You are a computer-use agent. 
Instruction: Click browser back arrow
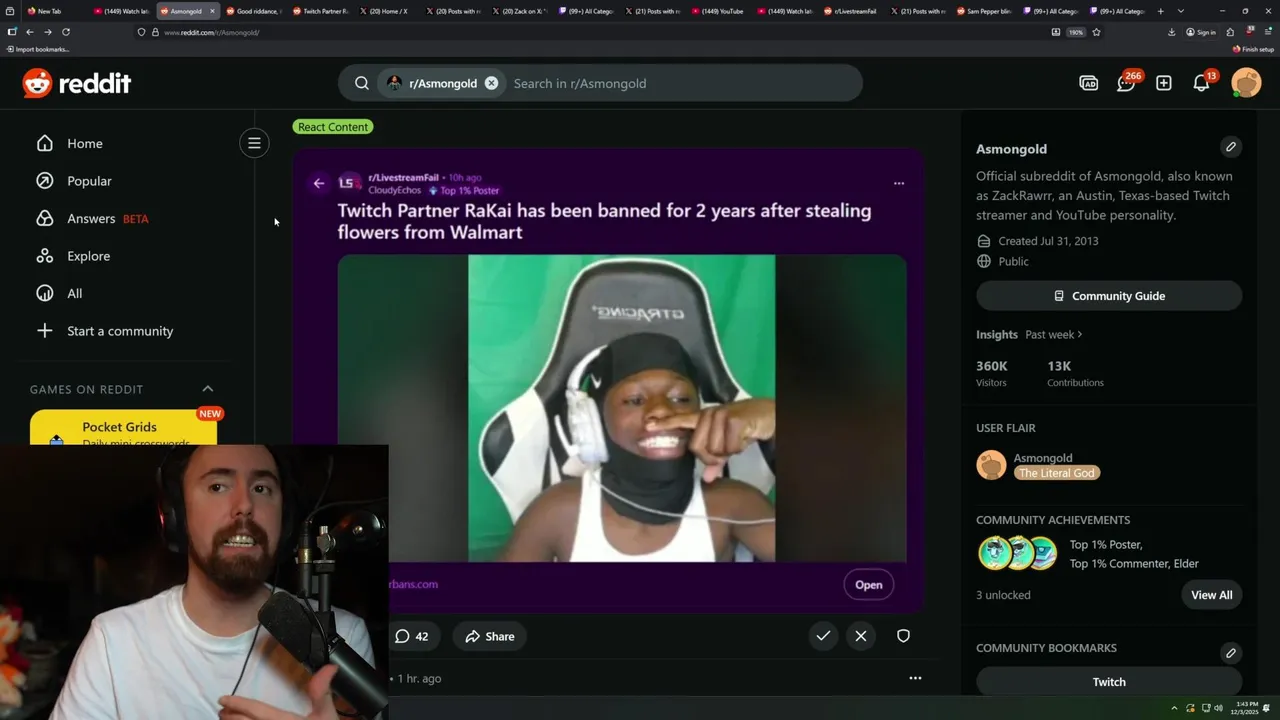29,32
